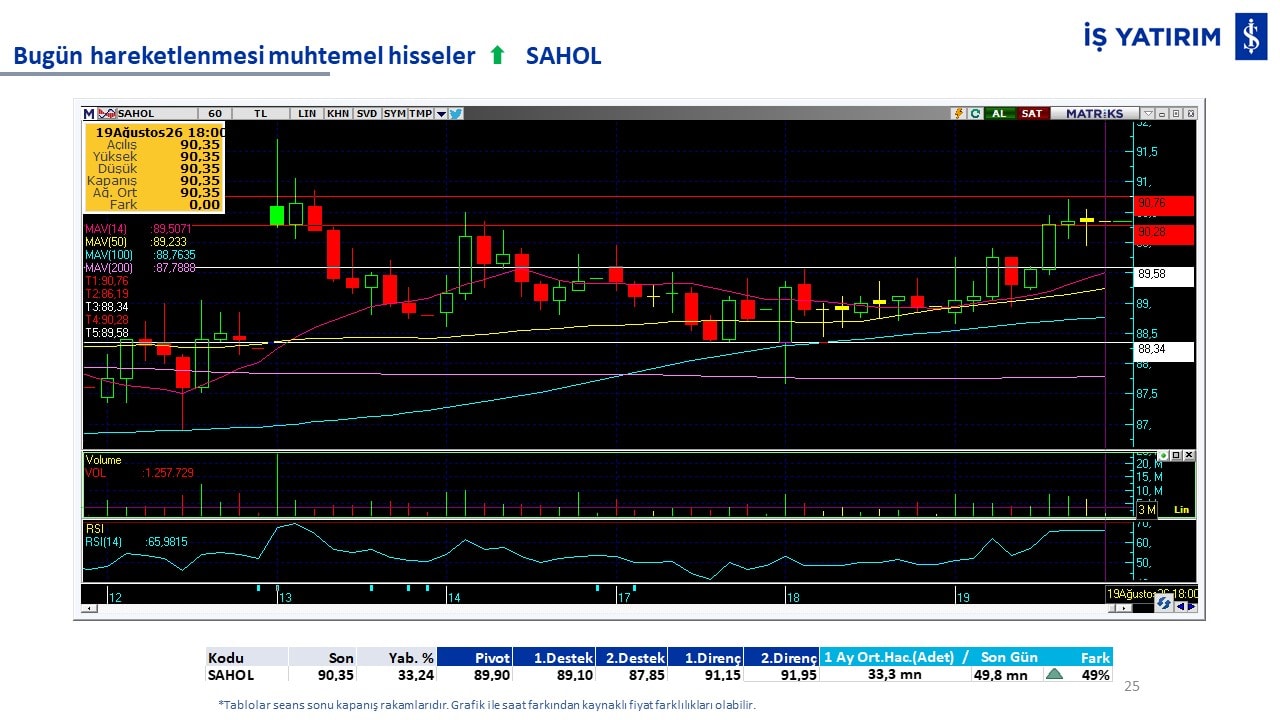The height and width of the screenshot is (720, 1280).
Task: Open the TL currency selector
Action: pos(261,114)
